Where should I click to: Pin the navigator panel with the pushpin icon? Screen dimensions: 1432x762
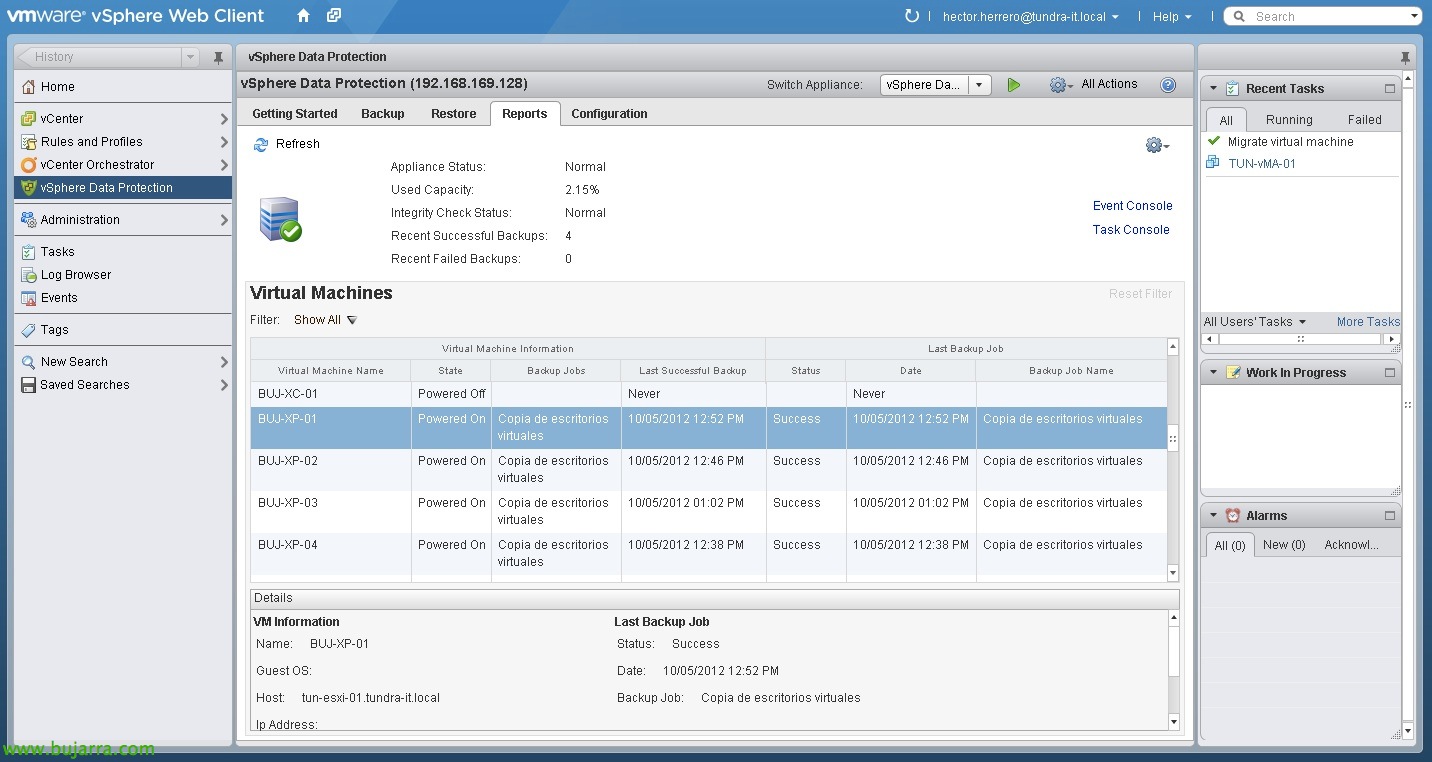(x=218, y=57)
